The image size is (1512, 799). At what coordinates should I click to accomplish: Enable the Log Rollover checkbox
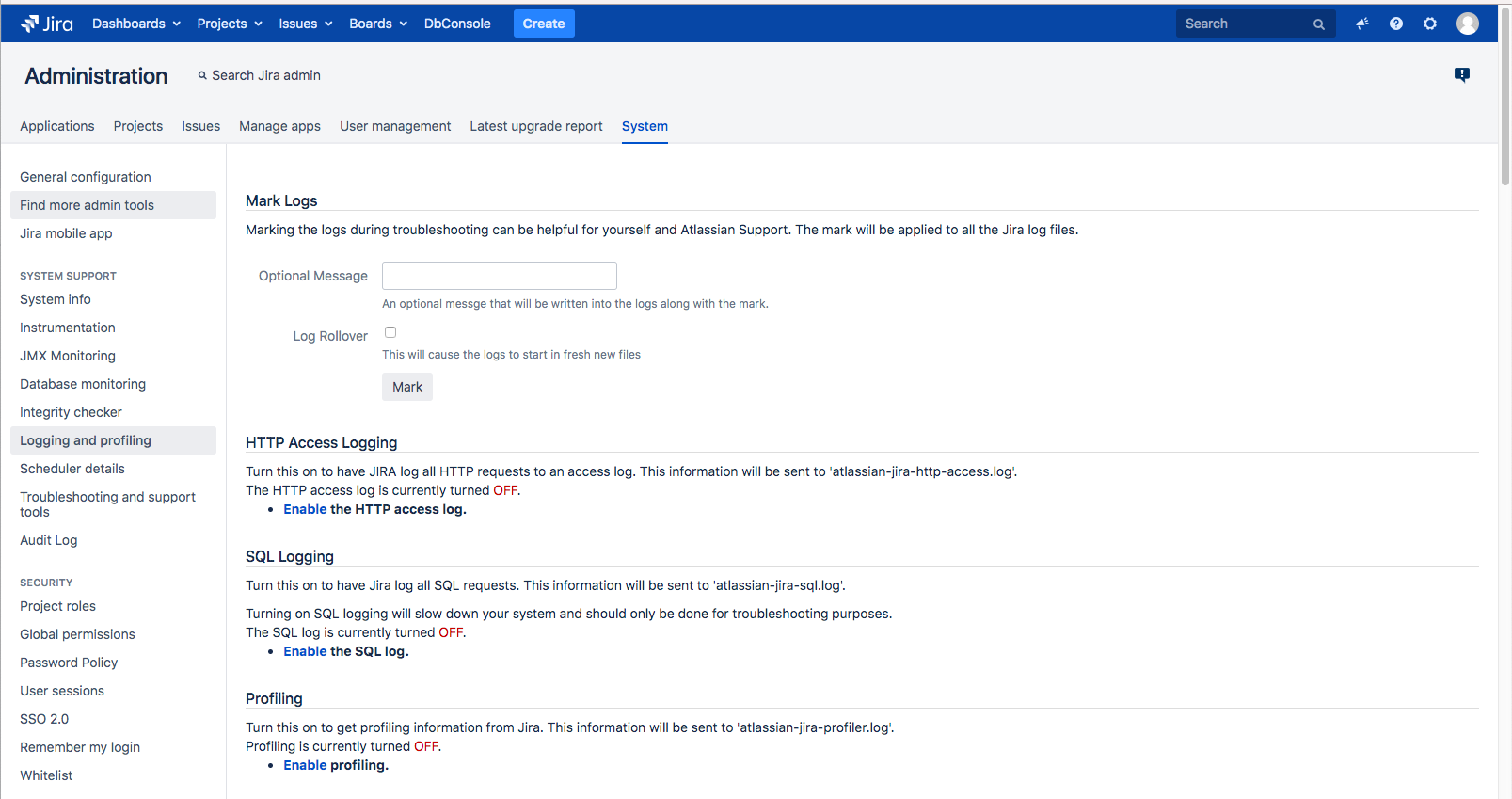coord(390,332)
